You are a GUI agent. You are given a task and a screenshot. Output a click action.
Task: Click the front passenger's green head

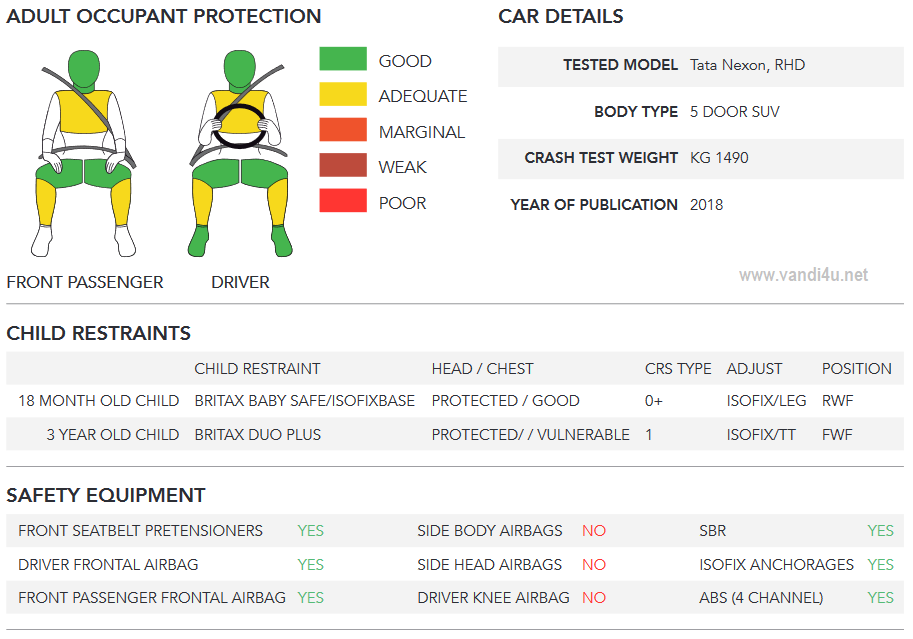point(84,70)
